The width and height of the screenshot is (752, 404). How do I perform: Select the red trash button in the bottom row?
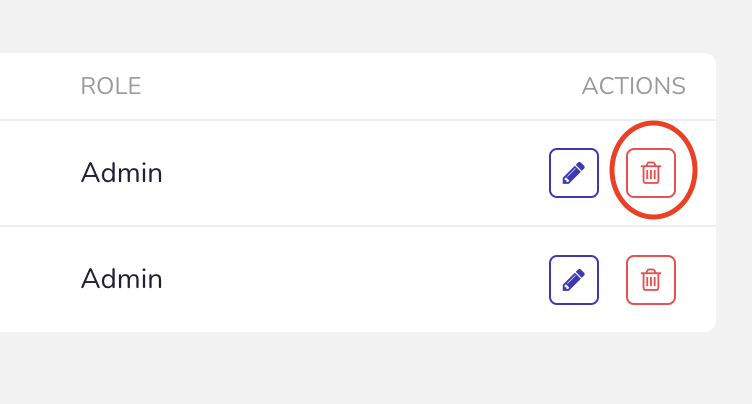click(x=651, y=280)
